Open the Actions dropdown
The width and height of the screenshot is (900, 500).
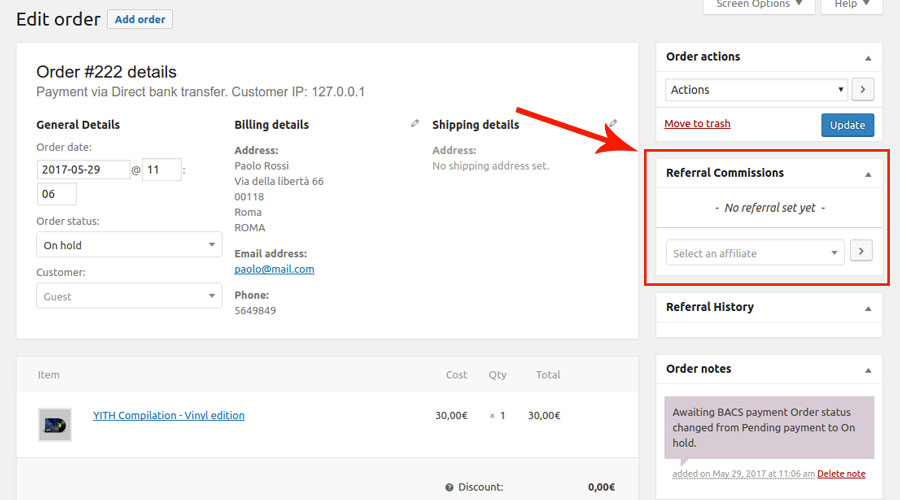coord(756,90)
